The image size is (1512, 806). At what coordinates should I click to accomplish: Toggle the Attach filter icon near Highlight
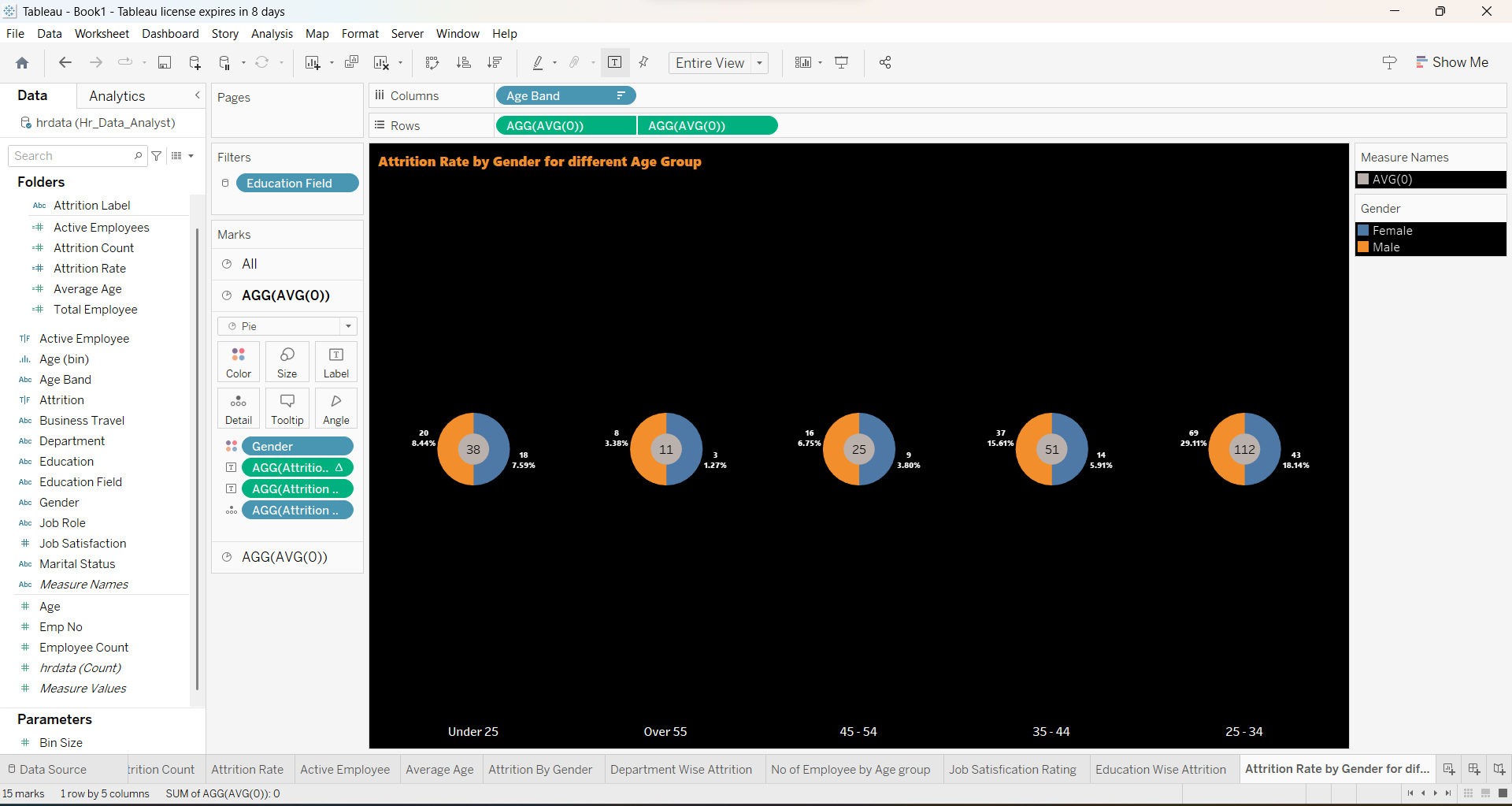(x=576, y=62)
